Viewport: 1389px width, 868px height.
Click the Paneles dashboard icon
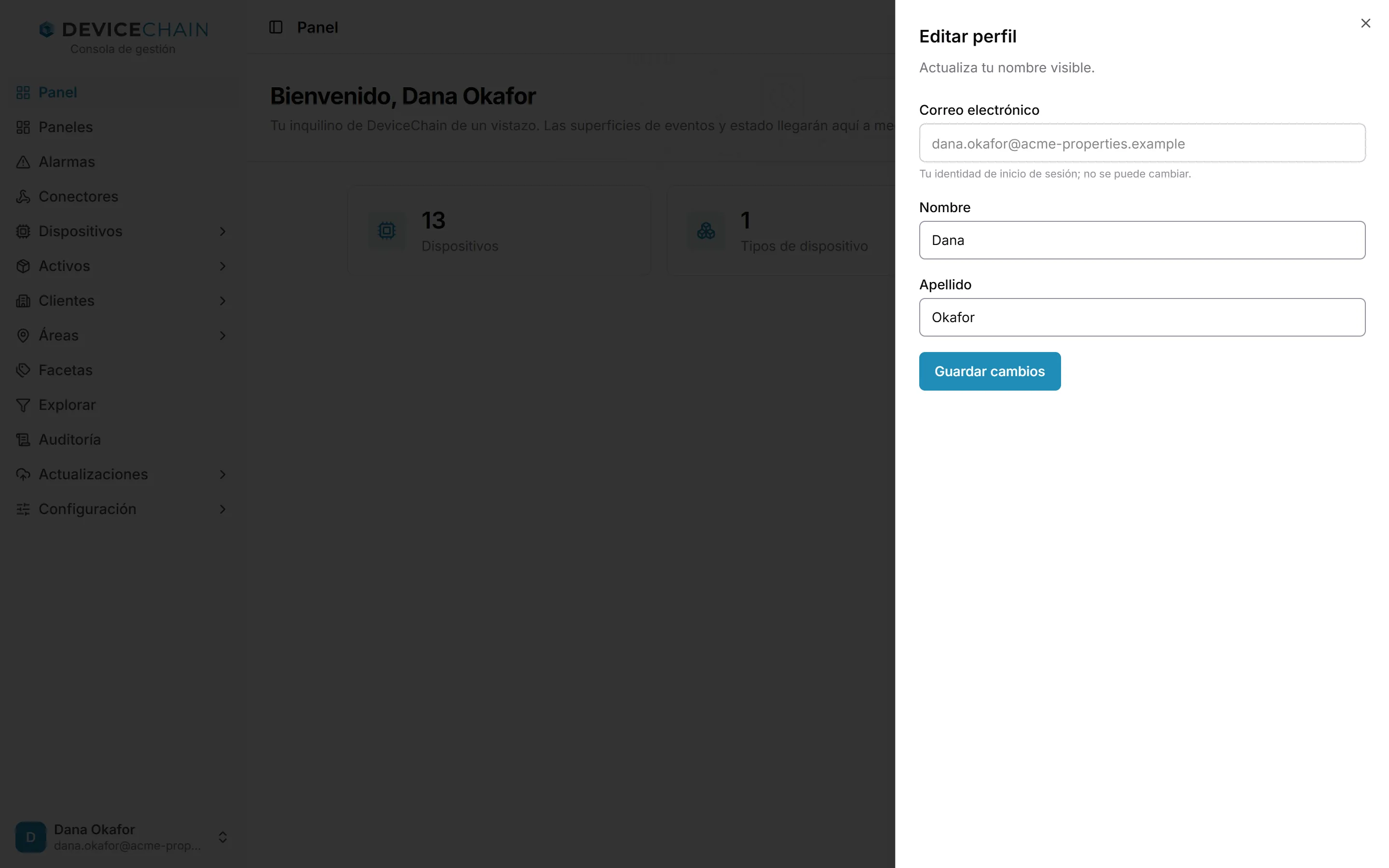coord(23,127)
